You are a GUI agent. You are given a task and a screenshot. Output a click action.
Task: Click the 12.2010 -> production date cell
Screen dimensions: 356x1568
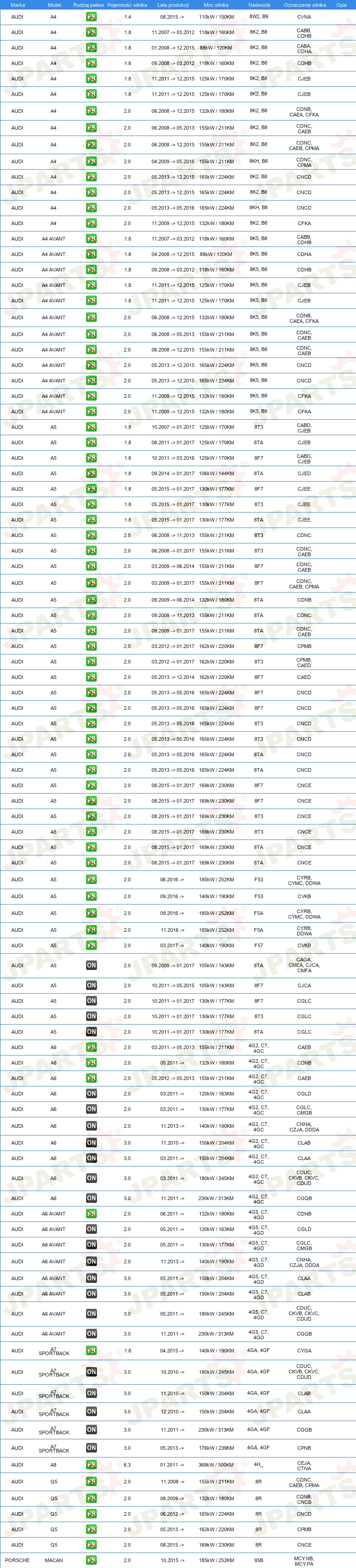pos(172,1411)
